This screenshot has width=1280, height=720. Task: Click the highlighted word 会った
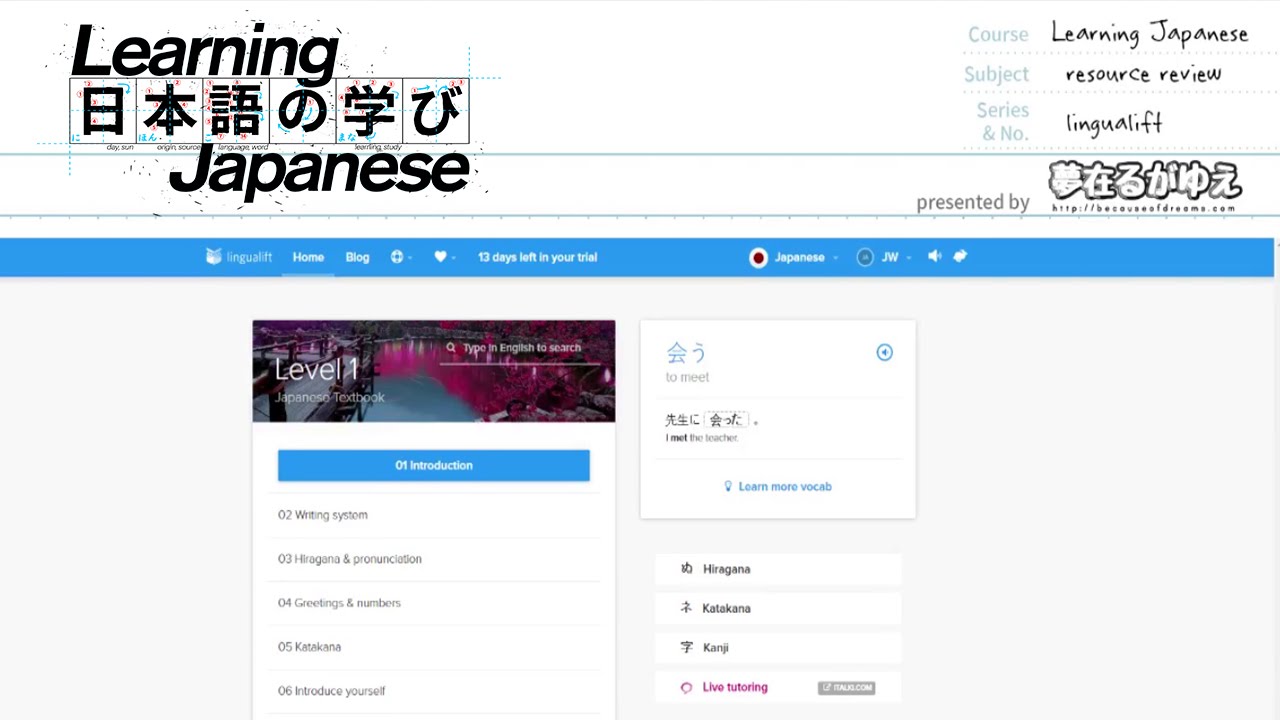(x=727, y=420)
